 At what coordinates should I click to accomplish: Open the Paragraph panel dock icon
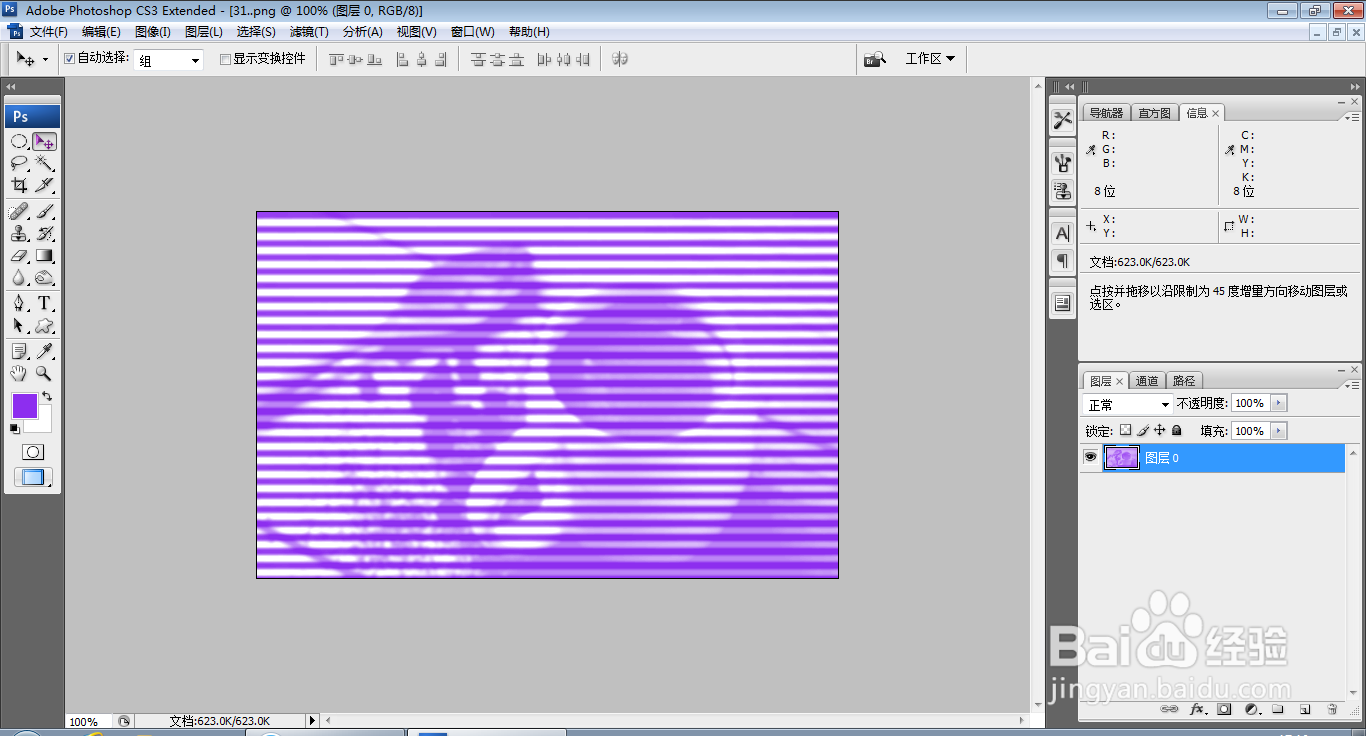(x=1062, y=261)
